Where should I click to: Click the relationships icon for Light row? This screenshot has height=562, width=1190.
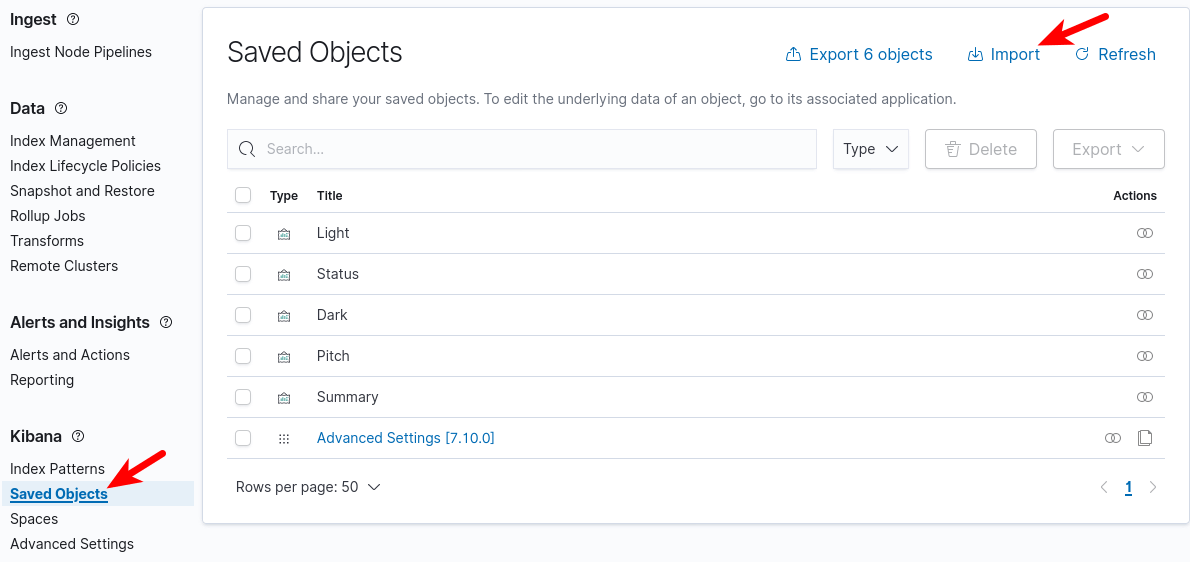[1145, 233]
